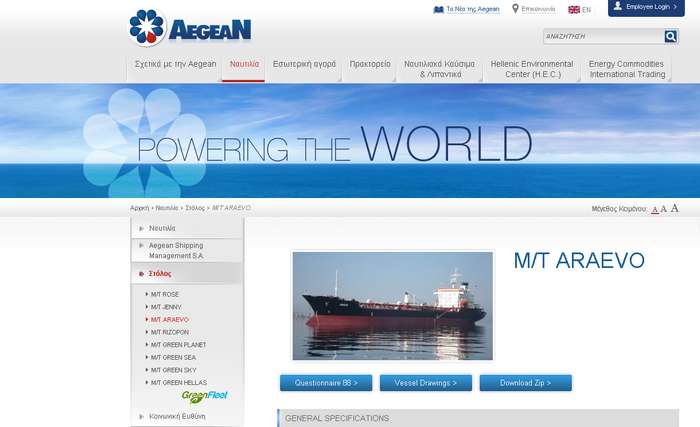This screenshot has width=700, height=427.
Task: Click the Questionnaire 88 button
Action: tap(326, 383)
